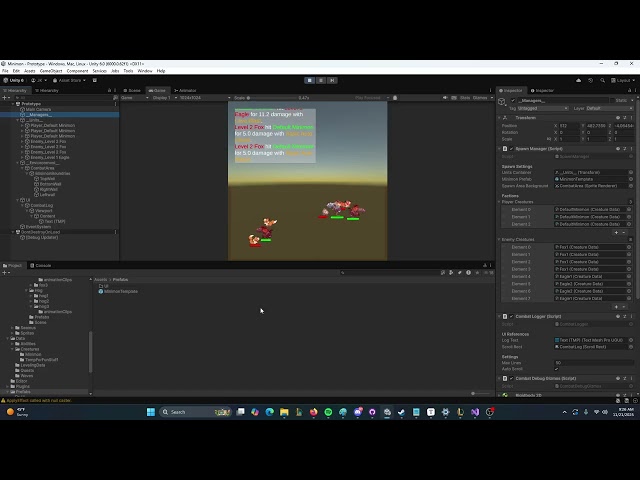Open object picker for Minimon Prefab field
This screenshot has width=640, height=480.
point(631,179)
